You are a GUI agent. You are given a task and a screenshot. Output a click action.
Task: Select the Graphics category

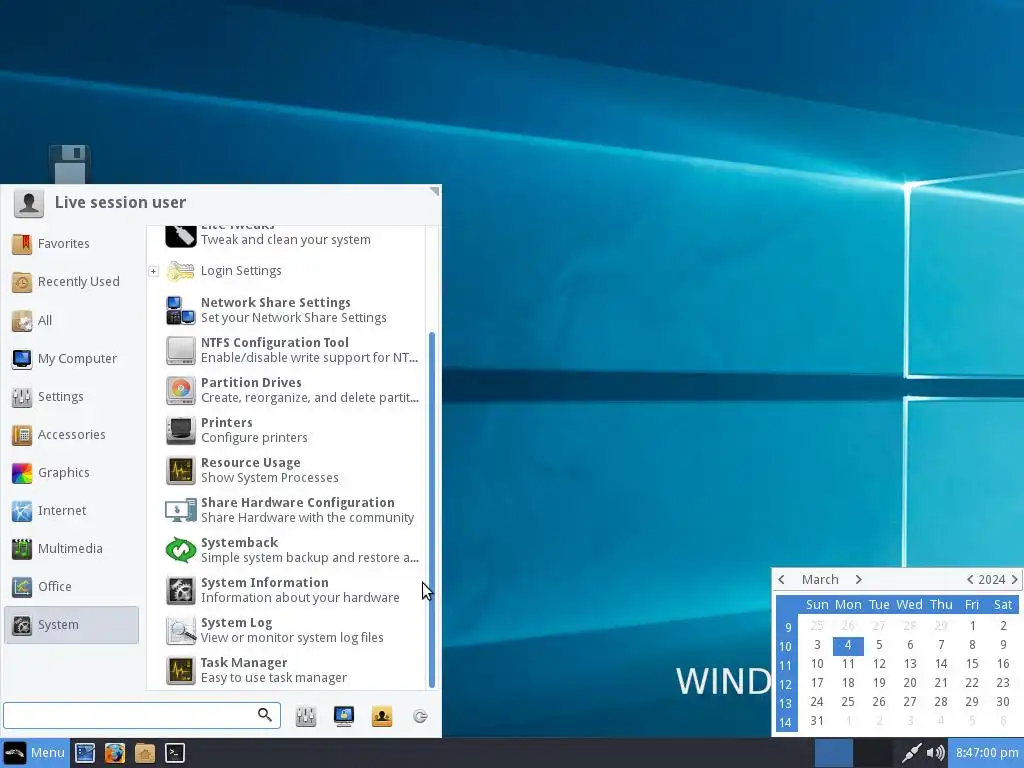(71, 472)
